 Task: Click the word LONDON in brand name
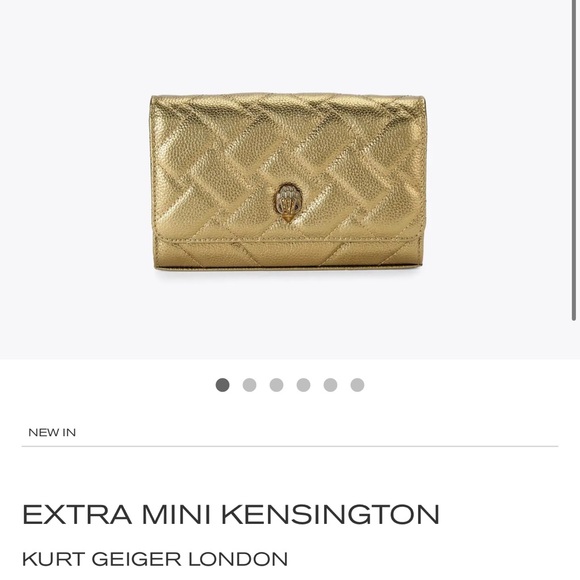pos(238,559)
